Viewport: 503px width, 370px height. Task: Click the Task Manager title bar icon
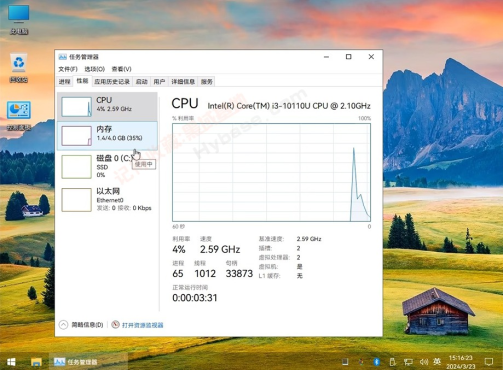62,57
